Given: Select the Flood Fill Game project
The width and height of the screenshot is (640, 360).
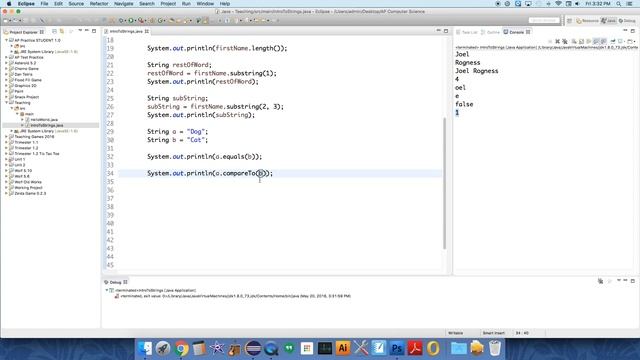Looking at the screenshot, I should (28, 80).
